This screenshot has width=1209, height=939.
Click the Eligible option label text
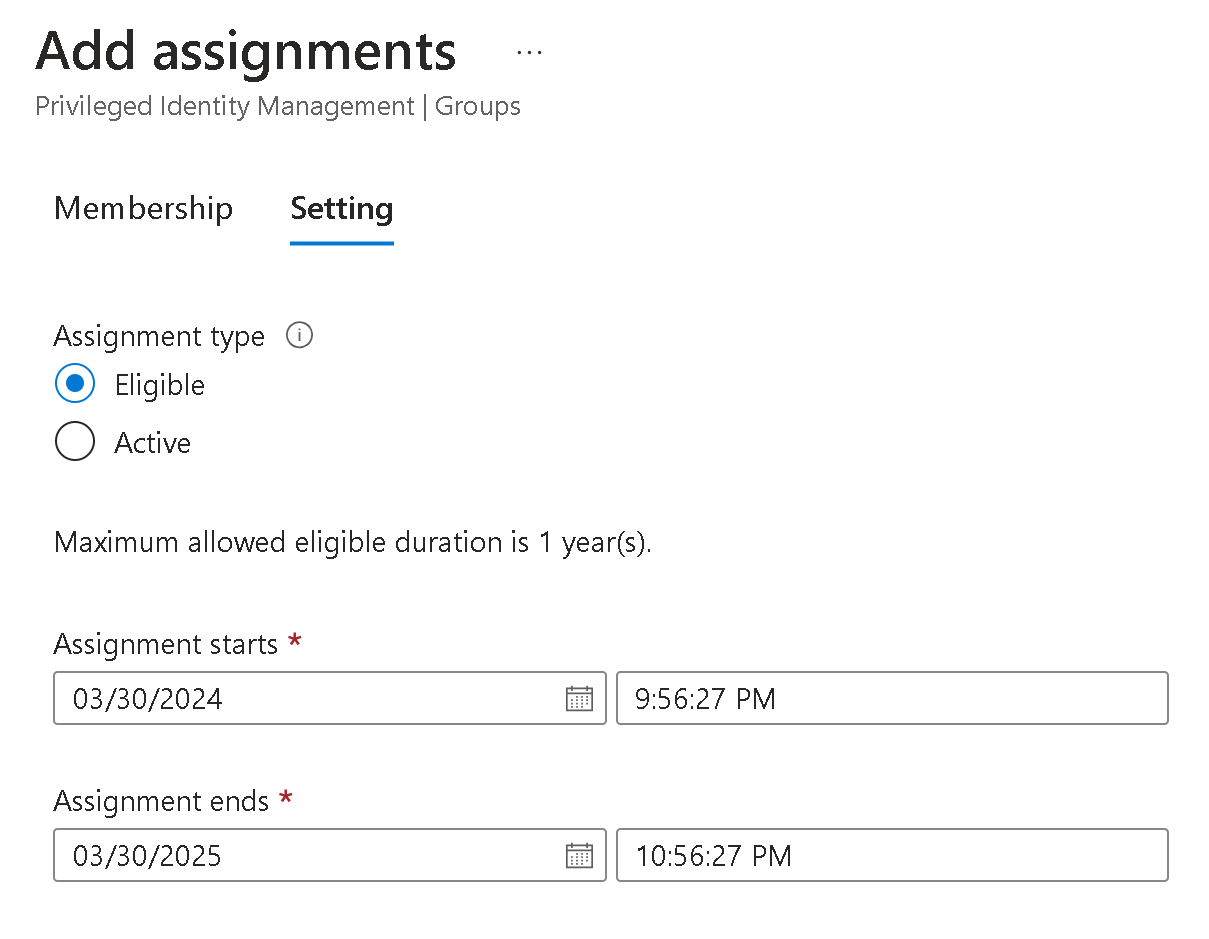click(x=160, y=386)
